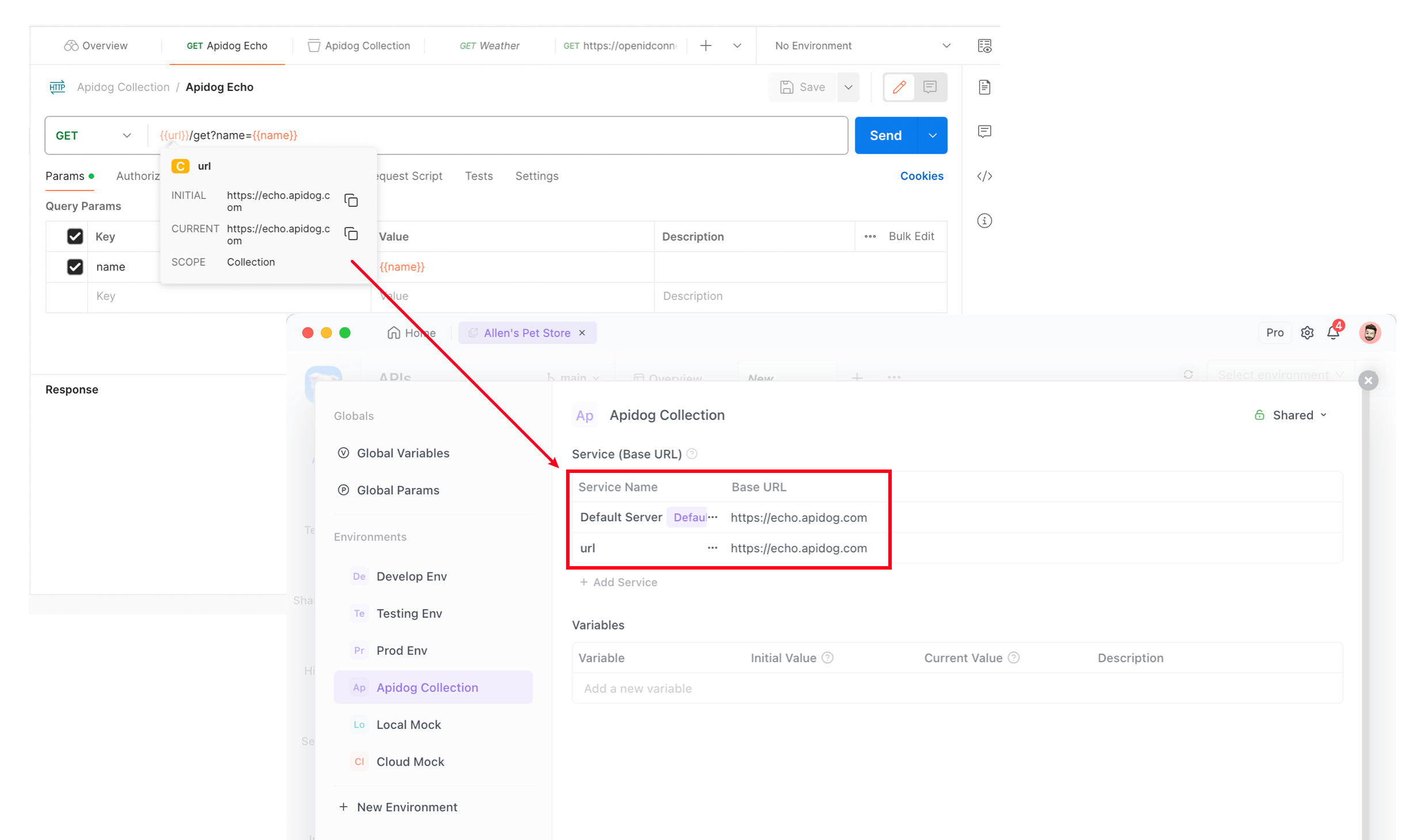Image resolution: width=1413 pixels, height=840 pixels.
Task: Close Allen's Pet Store tab
Action: pos(582,333)
